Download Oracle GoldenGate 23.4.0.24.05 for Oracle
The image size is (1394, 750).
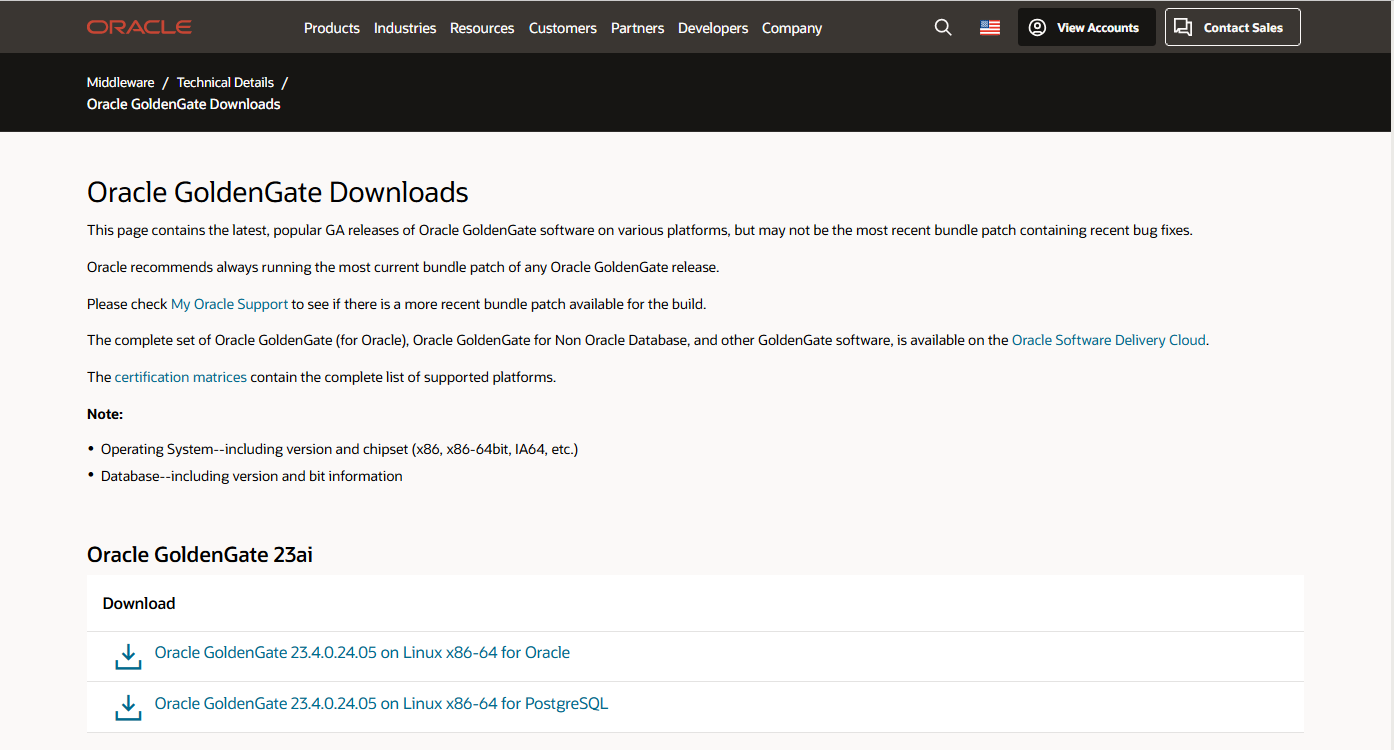[362, 652]
